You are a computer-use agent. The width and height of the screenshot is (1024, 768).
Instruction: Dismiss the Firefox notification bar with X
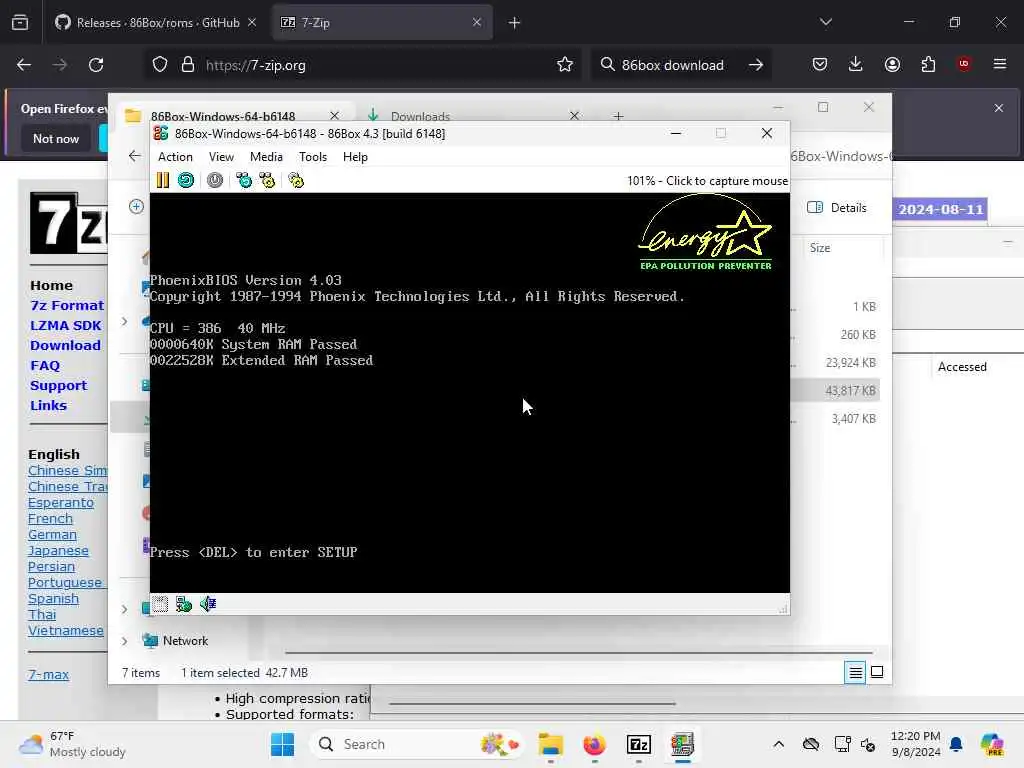tap(999, 108)
